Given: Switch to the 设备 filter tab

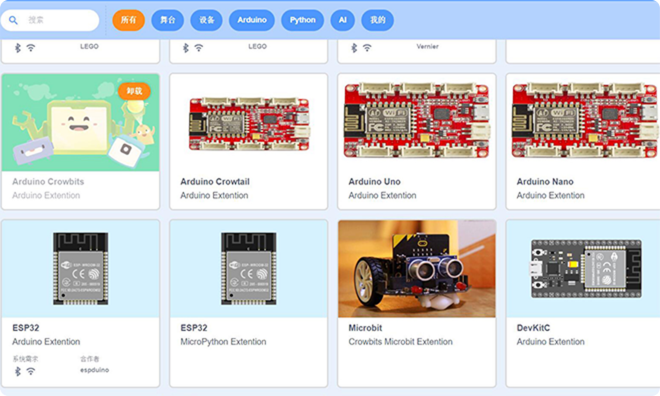Looking at the screenshot, I should (x=206, y=20).
